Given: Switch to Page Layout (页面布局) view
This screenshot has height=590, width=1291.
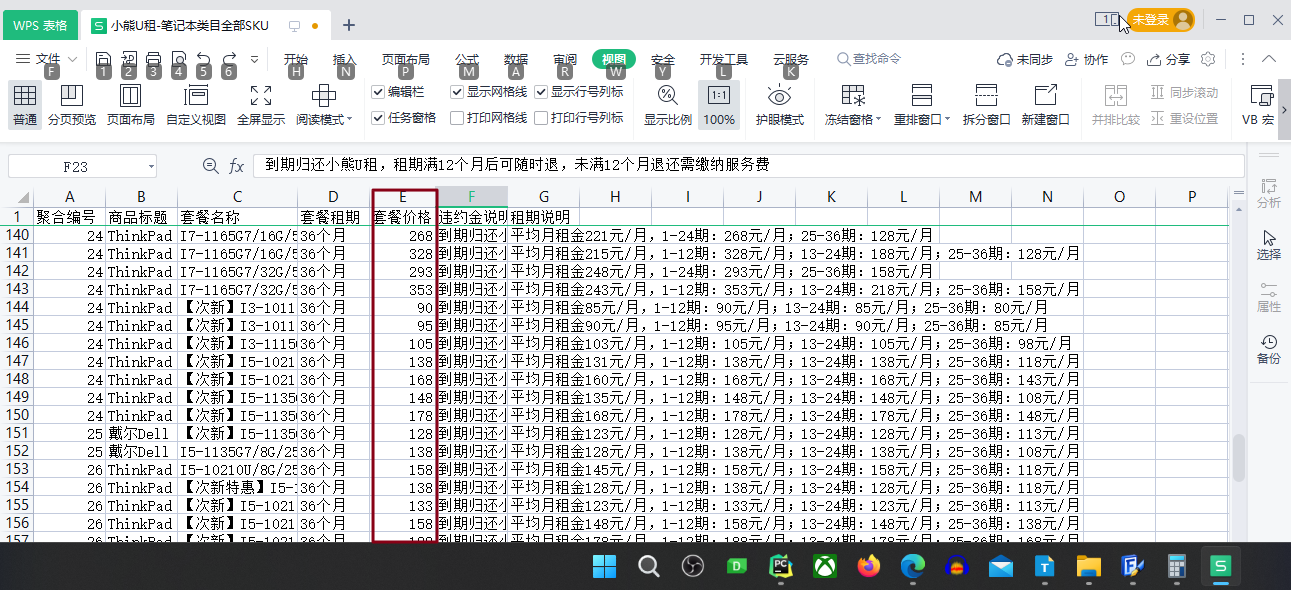Looking at the screenshot, I should (130, 106).
